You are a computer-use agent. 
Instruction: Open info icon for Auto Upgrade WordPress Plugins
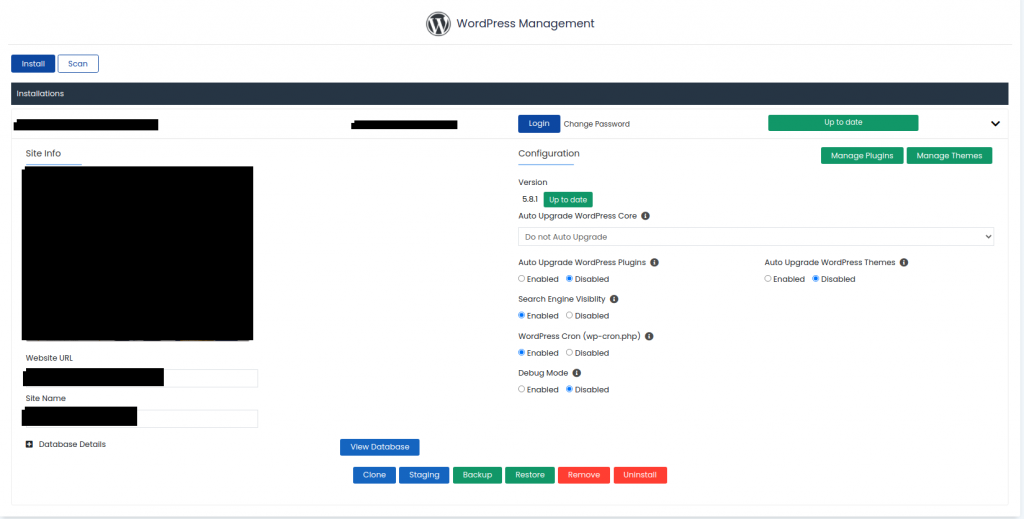pos(654,262)
